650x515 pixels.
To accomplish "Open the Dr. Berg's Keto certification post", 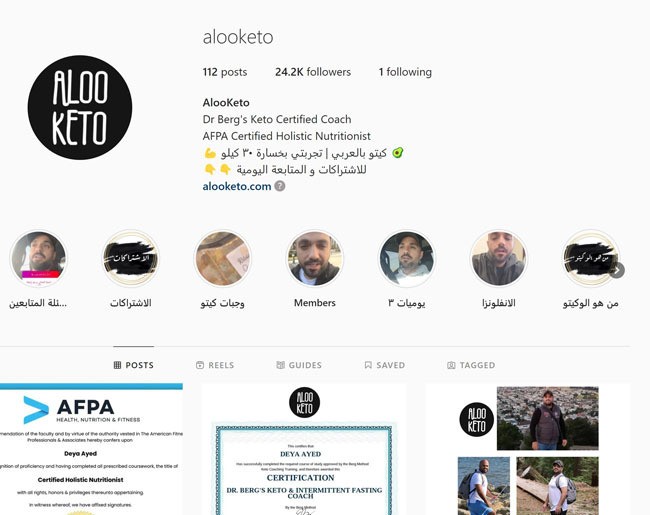I will click(x=304, y=449).
